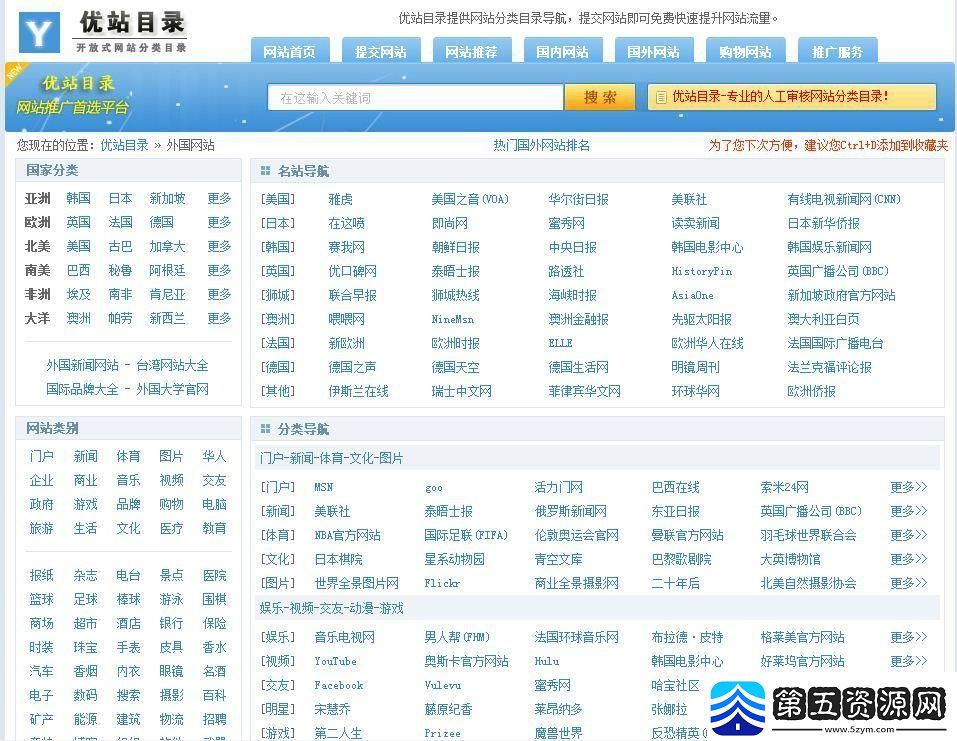Click the 搜索 search button
957x741 pixels.
600,98
